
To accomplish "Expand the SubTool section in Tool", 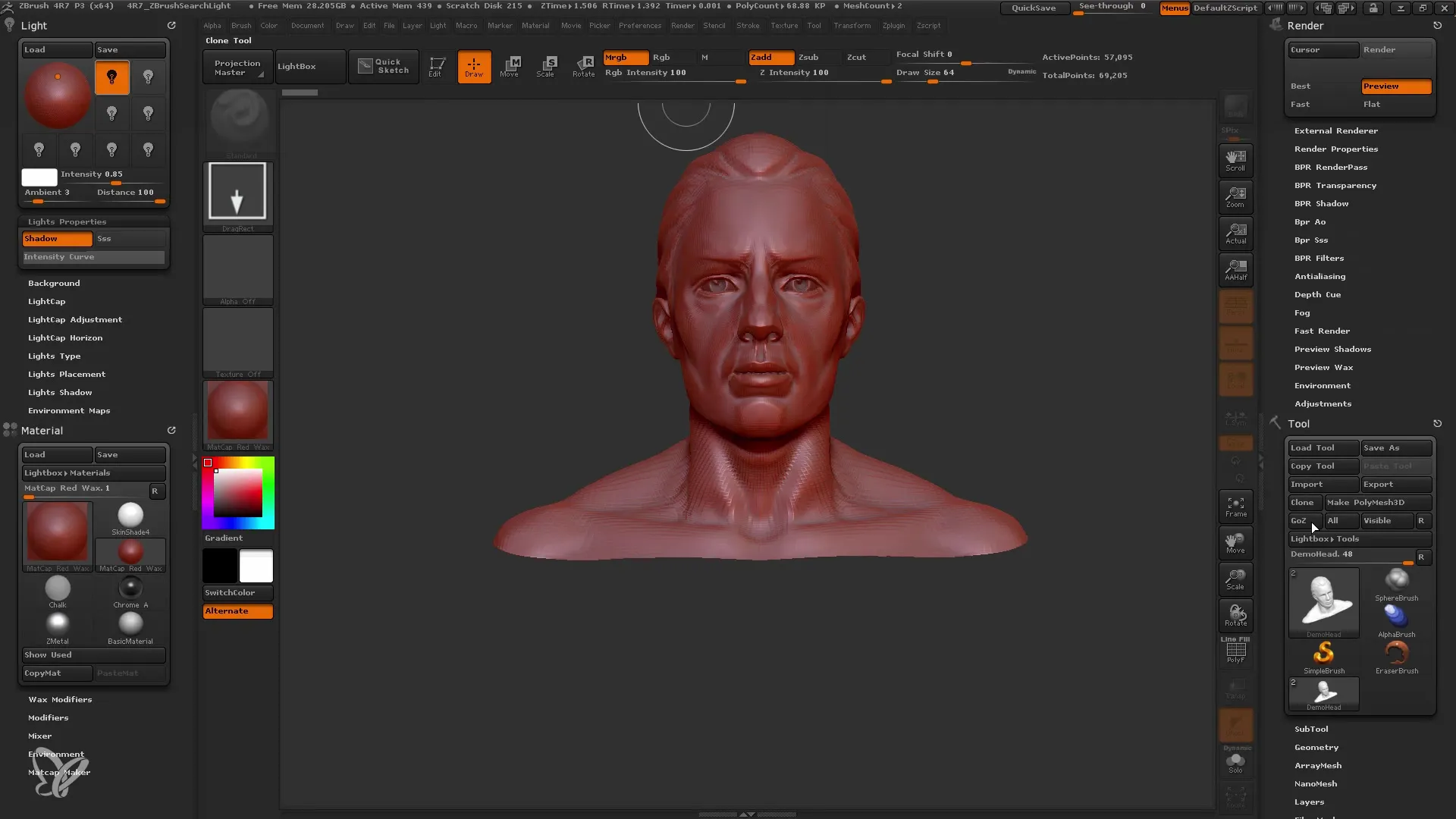I will click(x=1310, y=729).
